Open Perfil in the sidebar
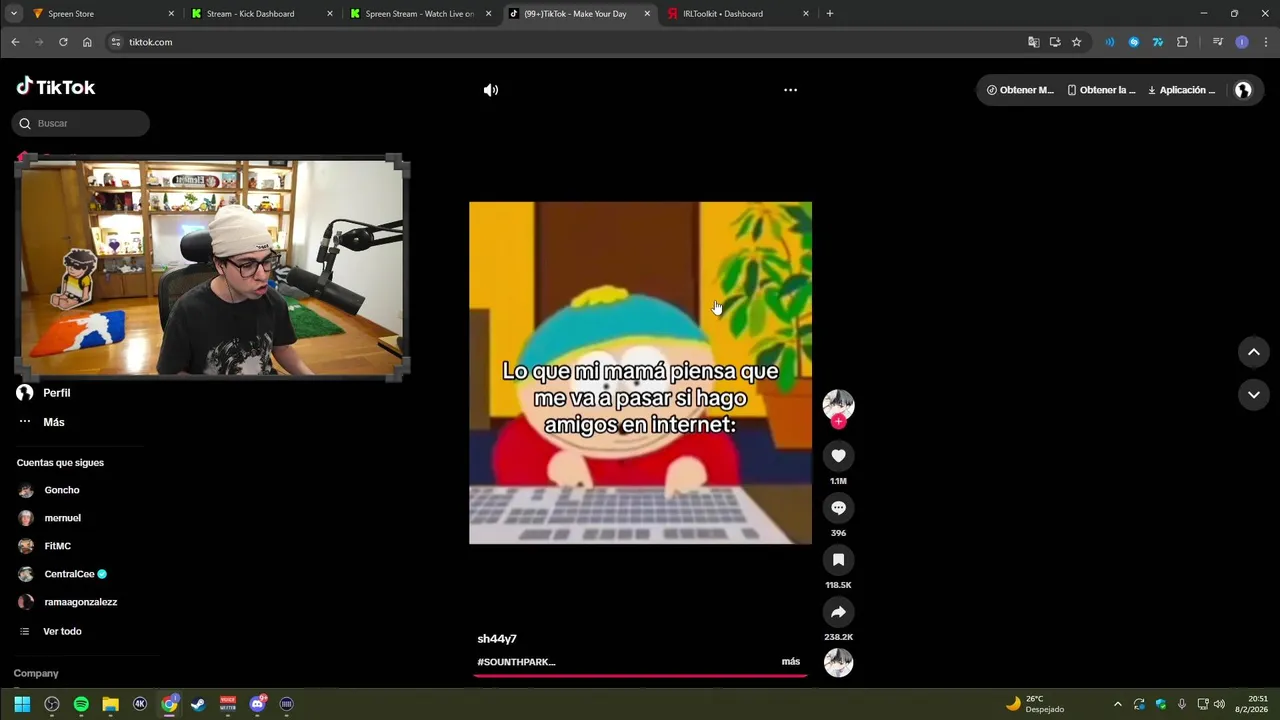The width and height of the screenshot is (1280, 720). coord(44,393)
